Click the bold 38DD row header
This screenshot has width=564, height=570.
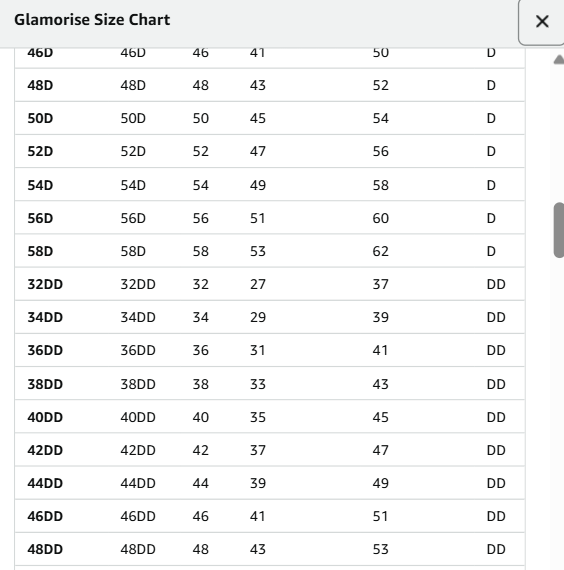click(x=45, y=384)
